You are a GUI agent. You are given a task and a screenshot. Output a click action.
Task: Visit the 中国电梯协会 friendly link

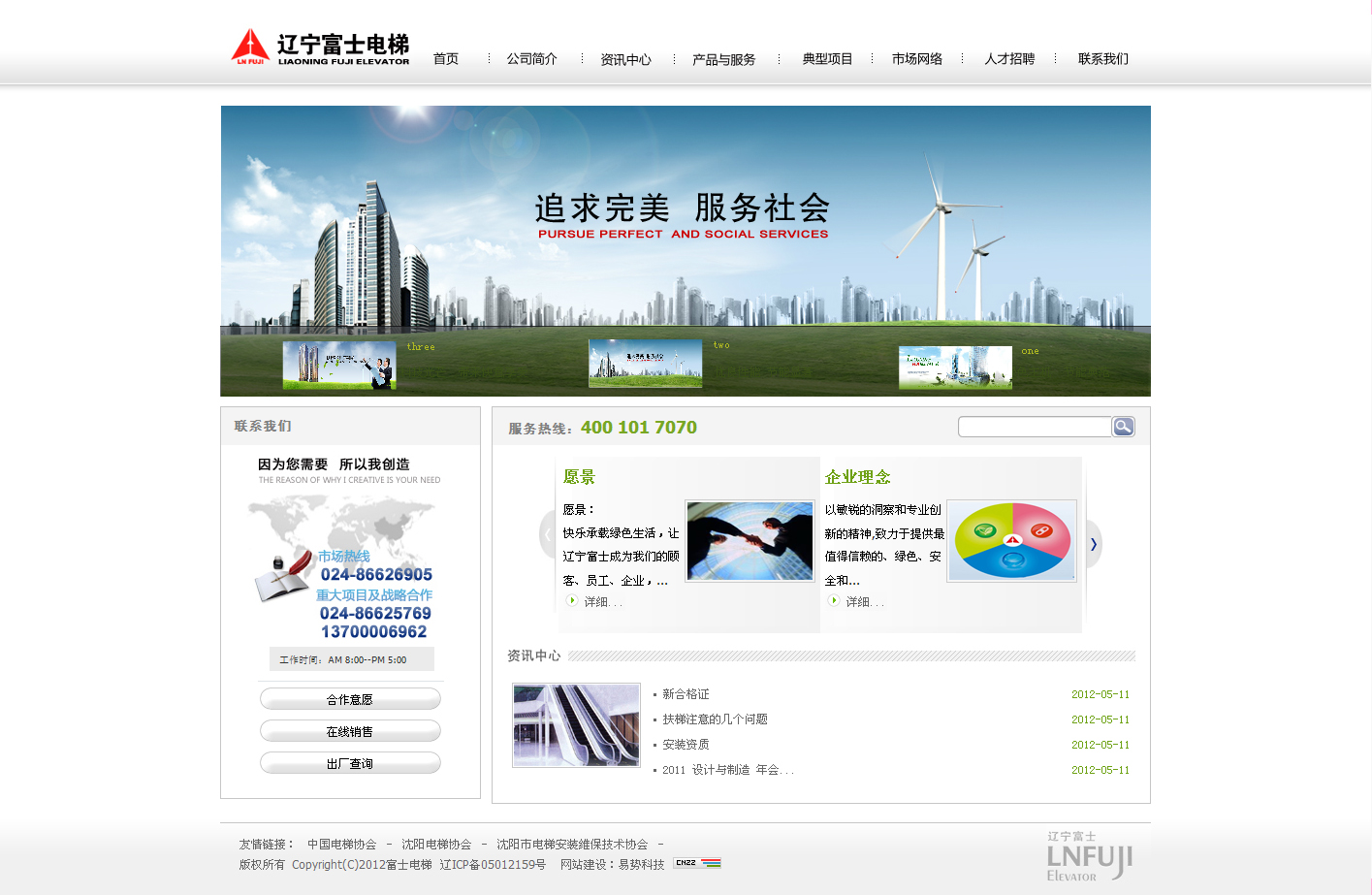coord(341,845)
